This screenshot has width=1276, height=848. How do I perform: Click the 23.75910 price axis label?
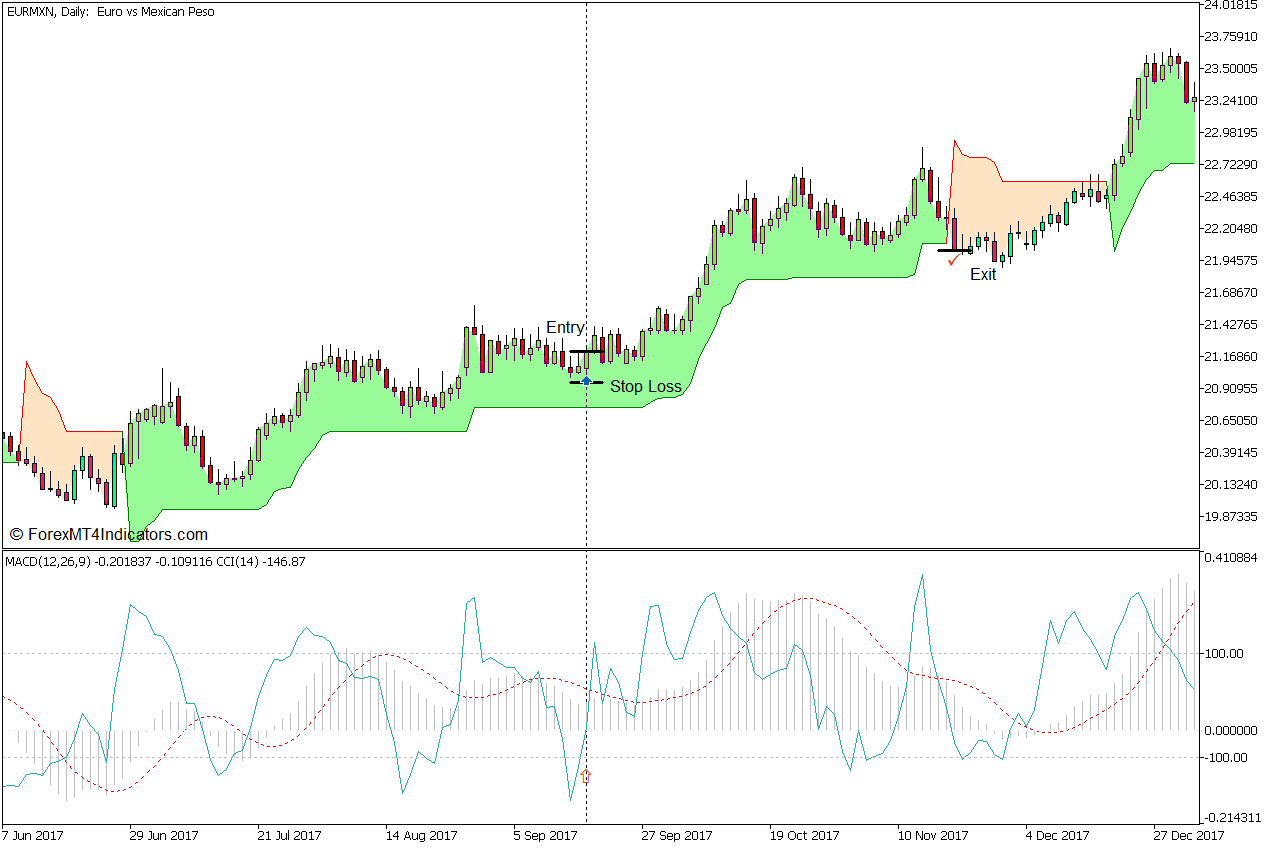point(1231,37)
